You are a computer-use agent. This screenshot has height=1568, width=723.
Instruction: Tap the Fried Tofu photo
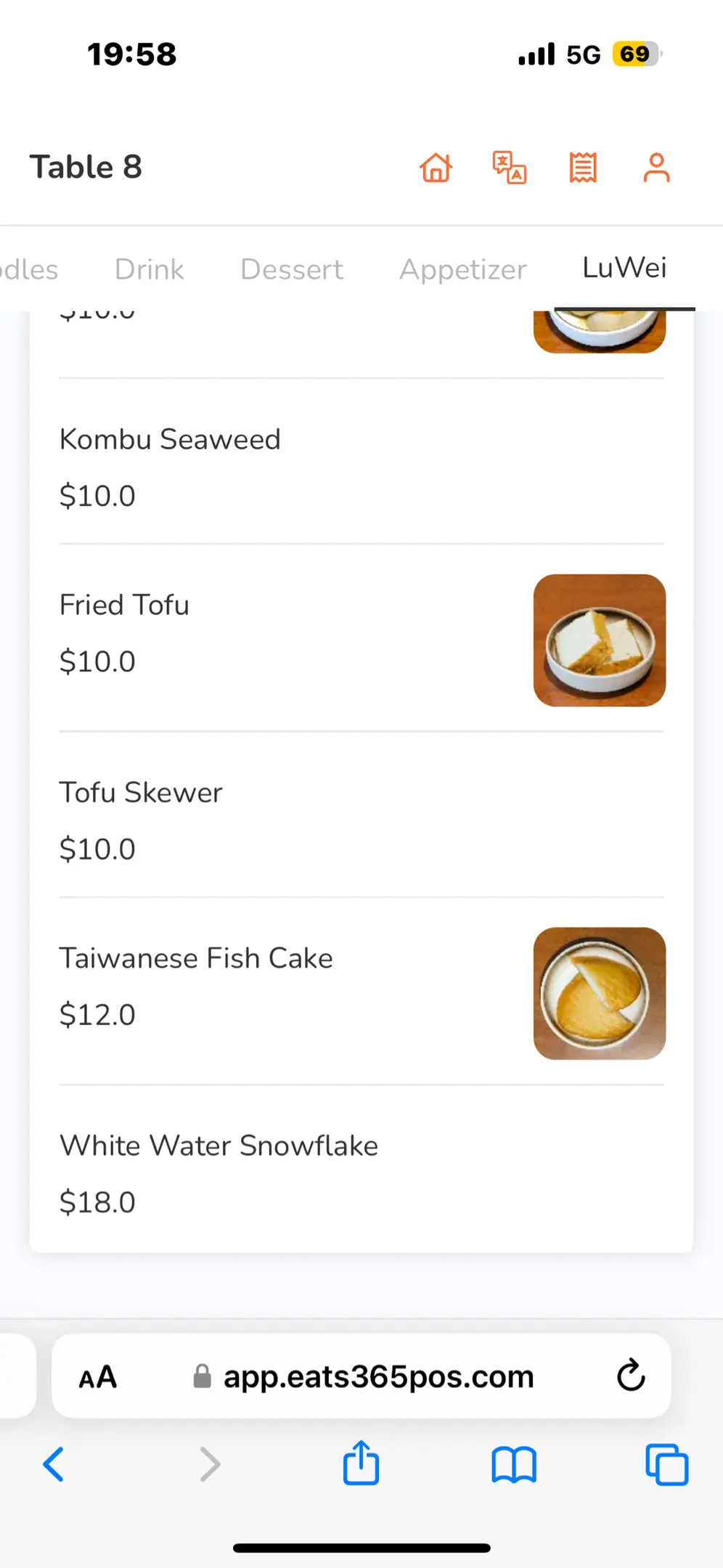click(x=600, y=640)
